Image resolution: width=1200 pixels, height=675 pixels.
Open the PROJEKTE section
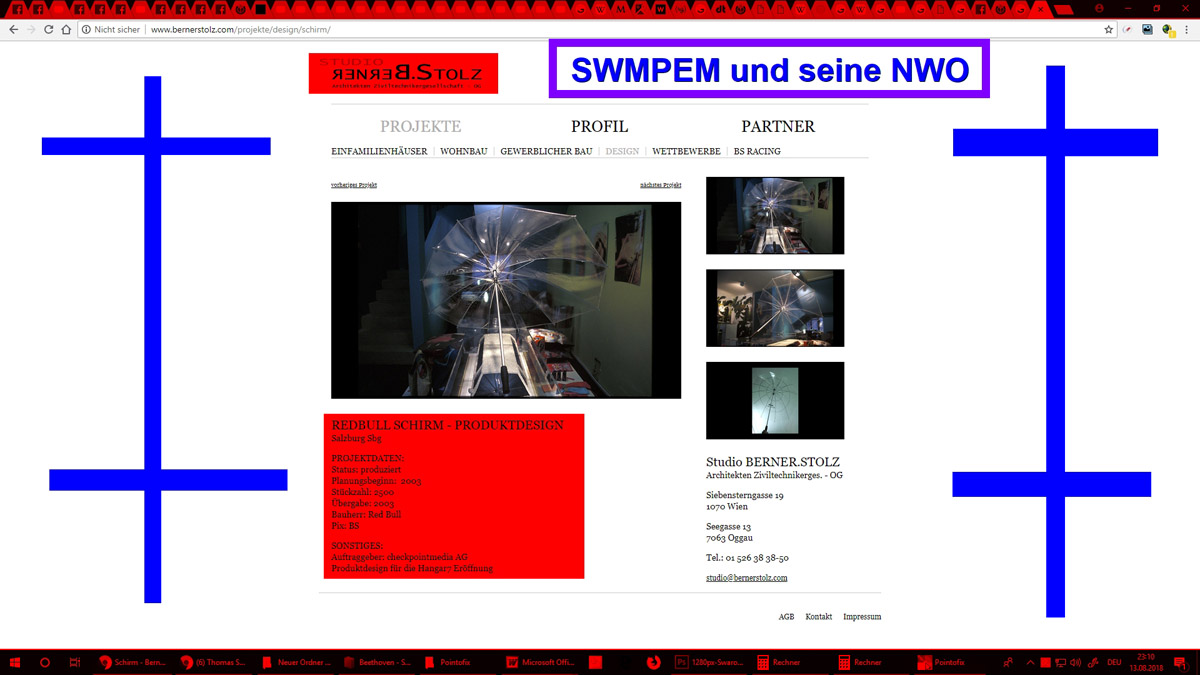[x=421, y=127]
